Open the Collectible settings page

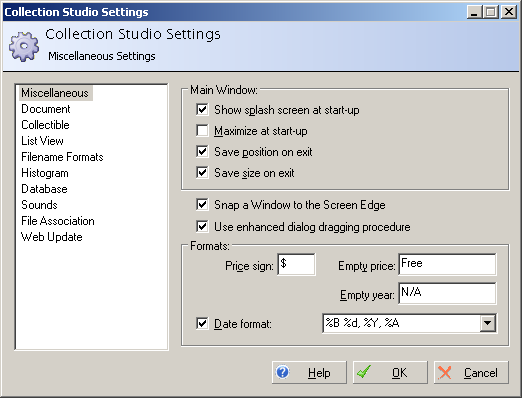[45, 125]
